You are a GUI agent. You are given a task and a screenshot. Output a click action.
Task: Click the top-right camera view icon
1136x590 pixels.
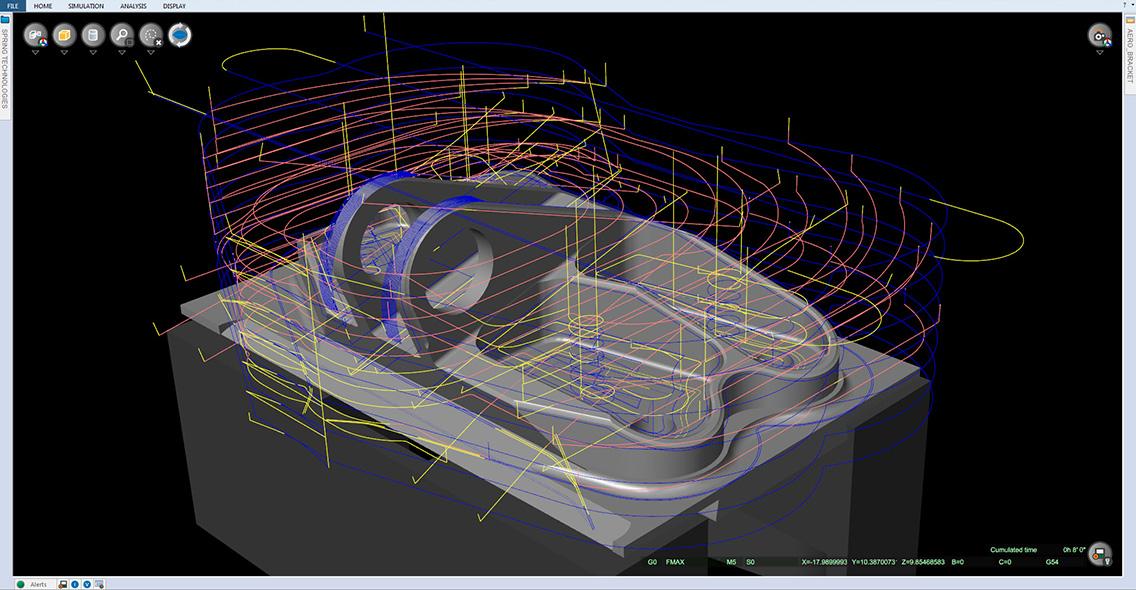(1101, 35)
